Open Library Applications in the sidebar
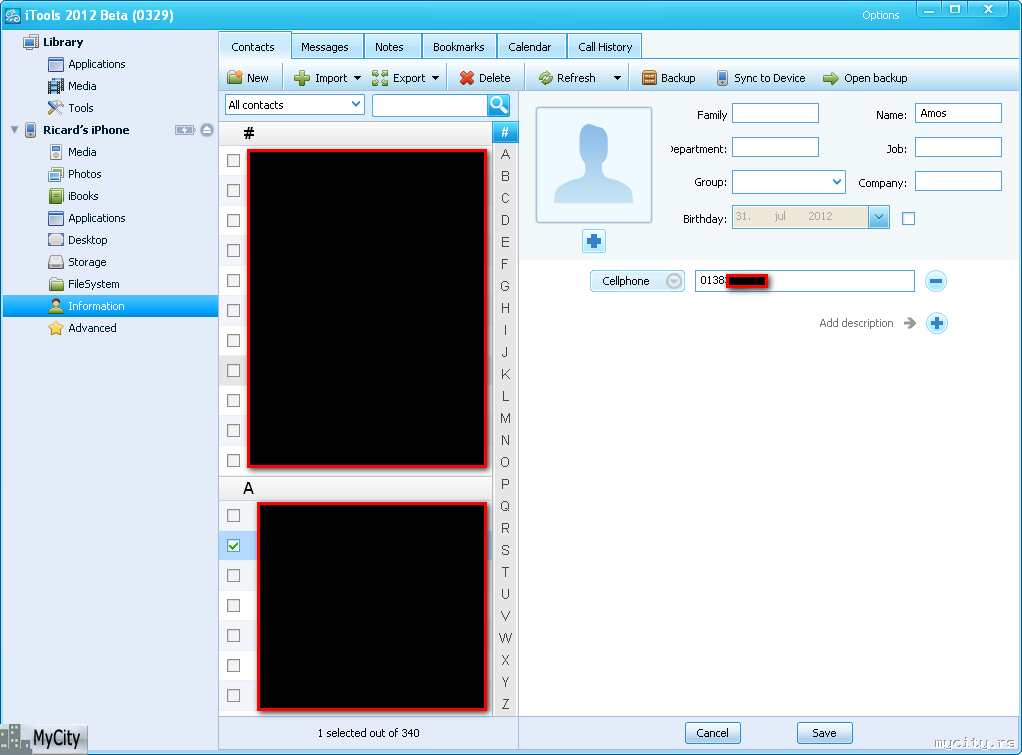Image resolution: width=1022 pixels, height=755 pixels. (96, 64)
